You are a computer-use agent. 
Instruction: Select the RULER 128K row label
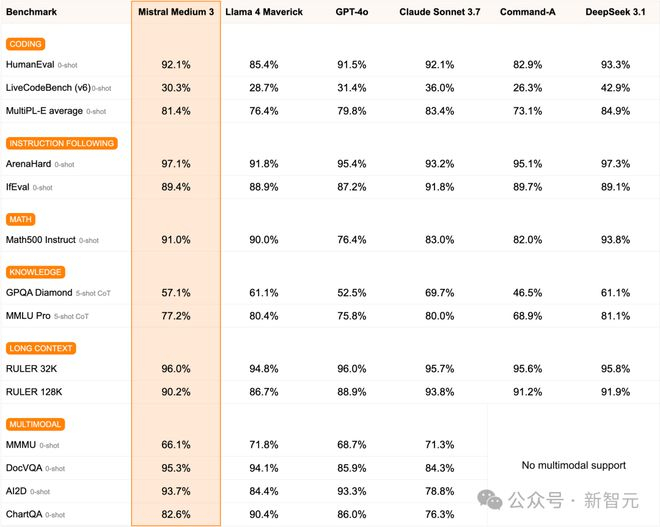(x=33, y=392)
